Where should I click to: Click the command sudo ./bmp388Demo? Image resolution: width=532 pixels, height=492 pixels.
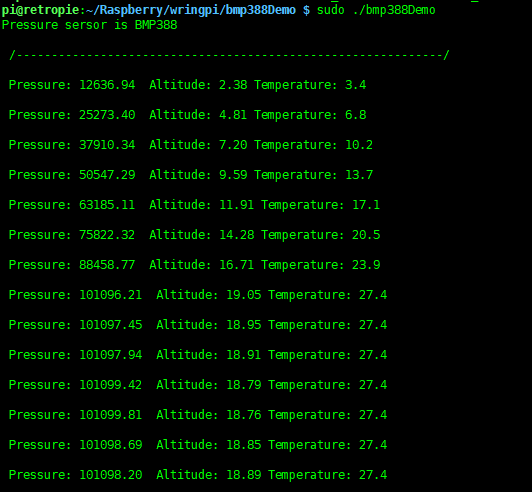pos(376,10)
